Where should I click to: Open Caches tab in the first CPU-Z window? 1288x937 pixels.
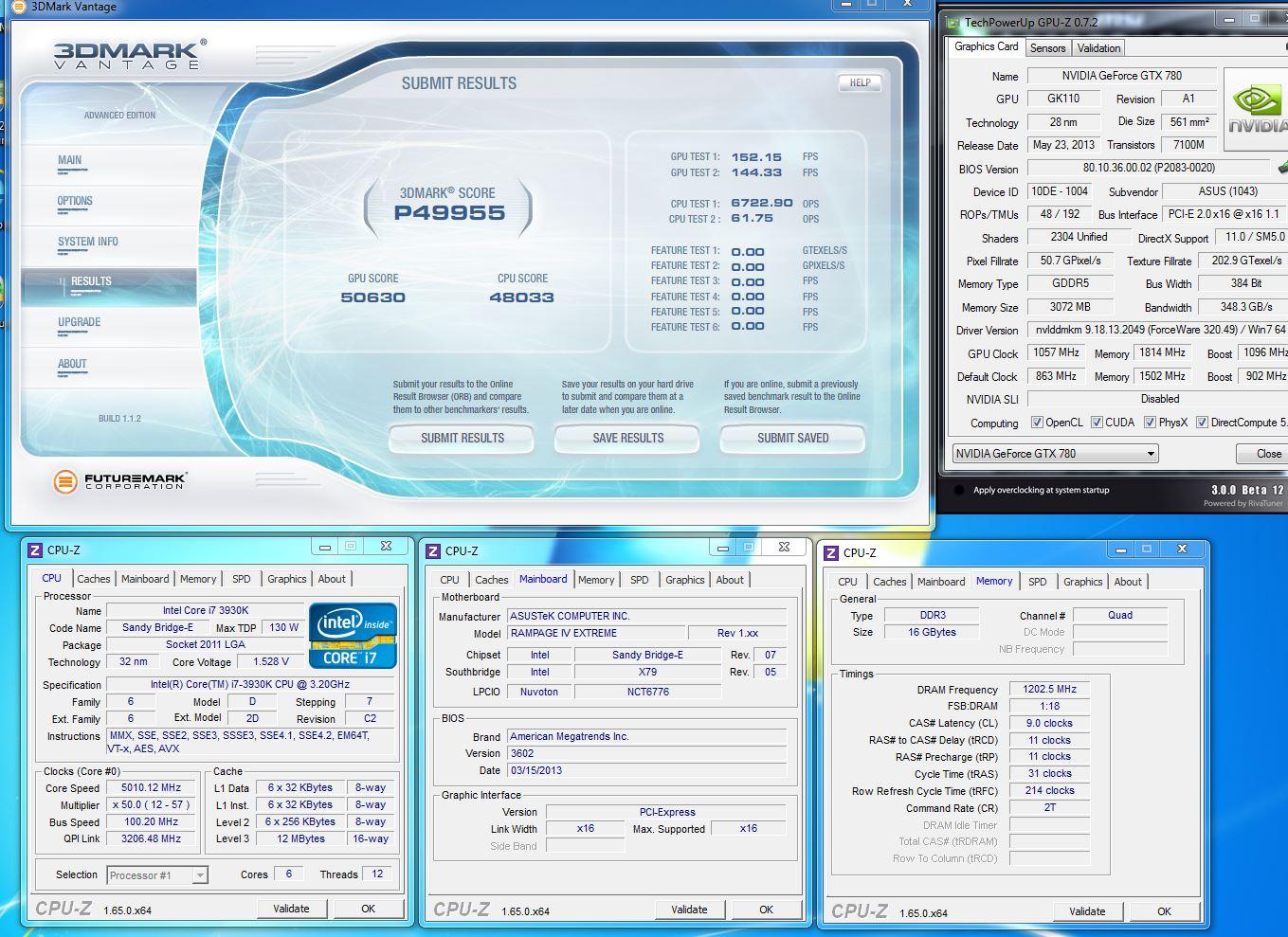click(94, 579)
